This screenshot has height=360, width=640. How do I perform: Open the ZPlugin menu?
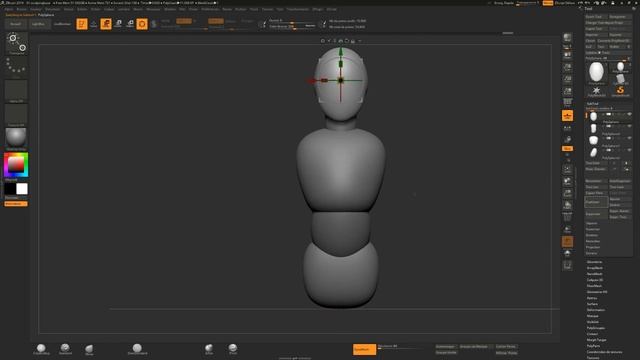tap(317, 9)
